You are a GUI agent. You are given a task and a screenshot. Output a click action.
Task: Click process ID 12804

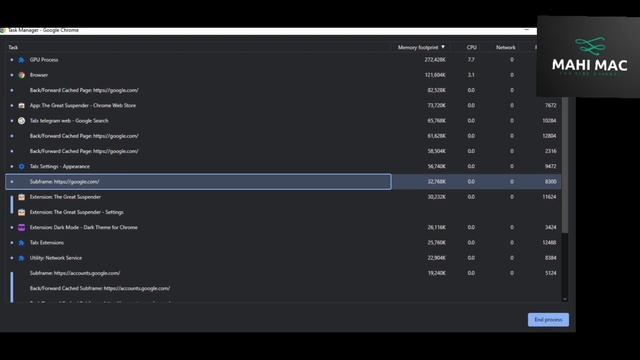(x=549, y=136)
